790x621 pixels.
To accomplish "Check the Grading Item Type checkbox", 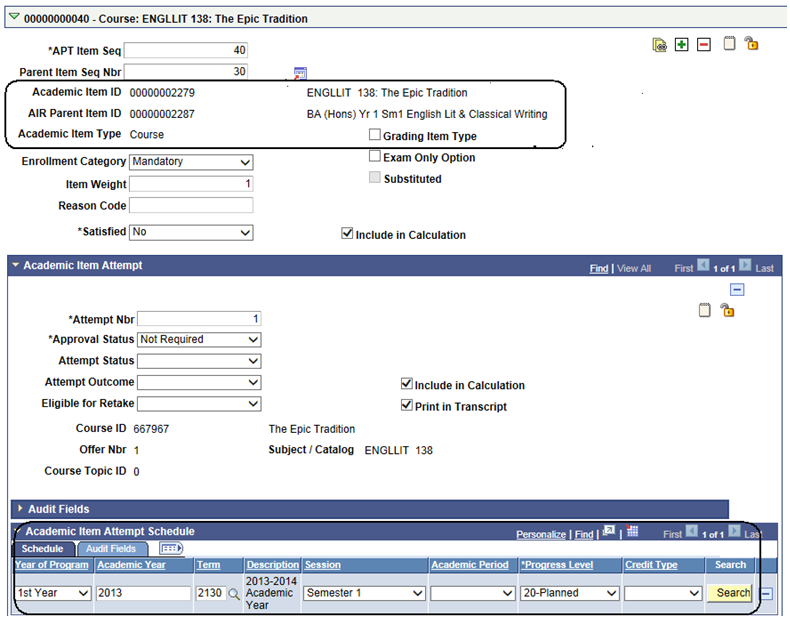I will (375, 134).
